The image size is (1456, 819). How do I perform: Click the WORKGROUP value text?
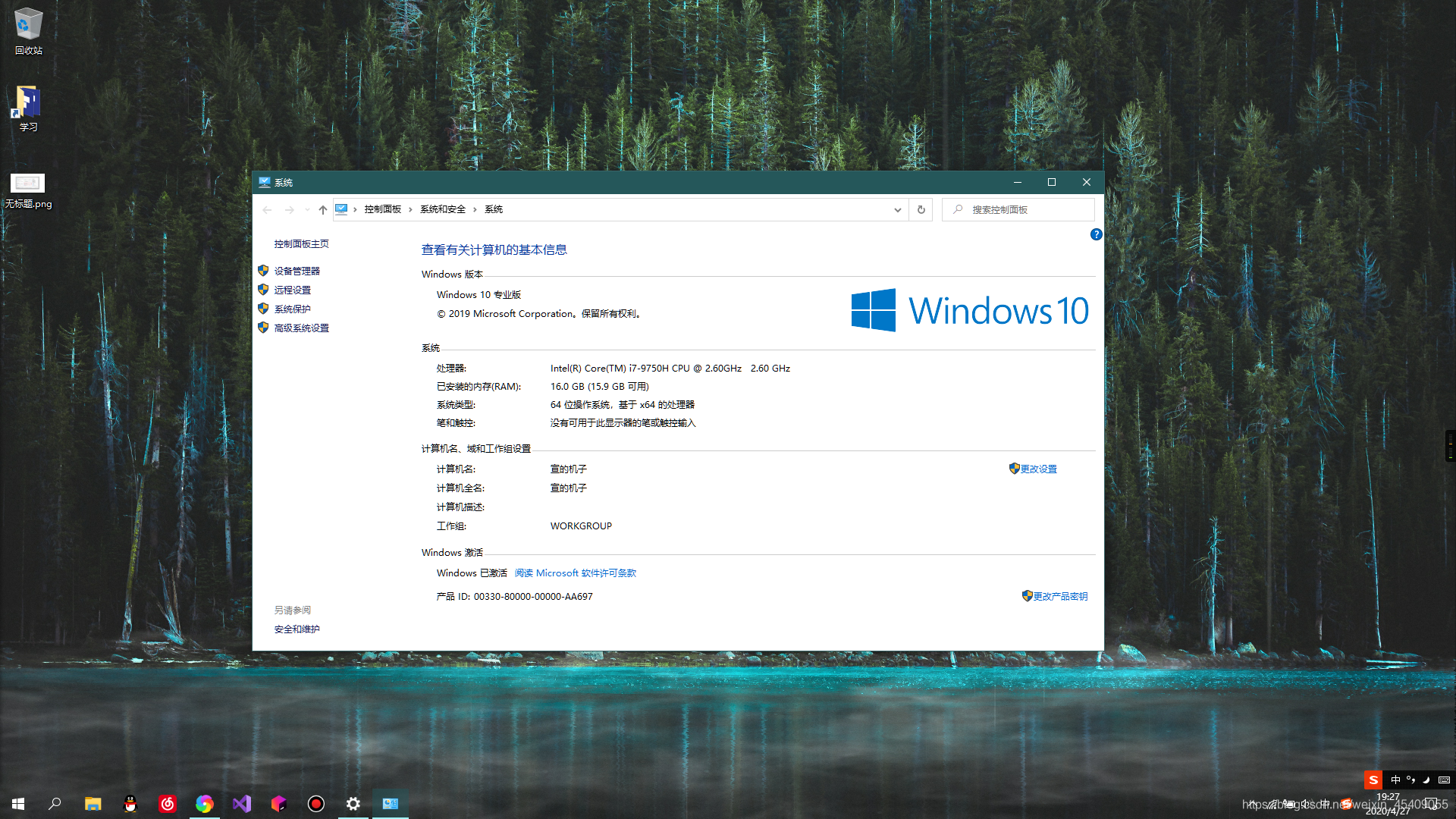tap(581, 526)
